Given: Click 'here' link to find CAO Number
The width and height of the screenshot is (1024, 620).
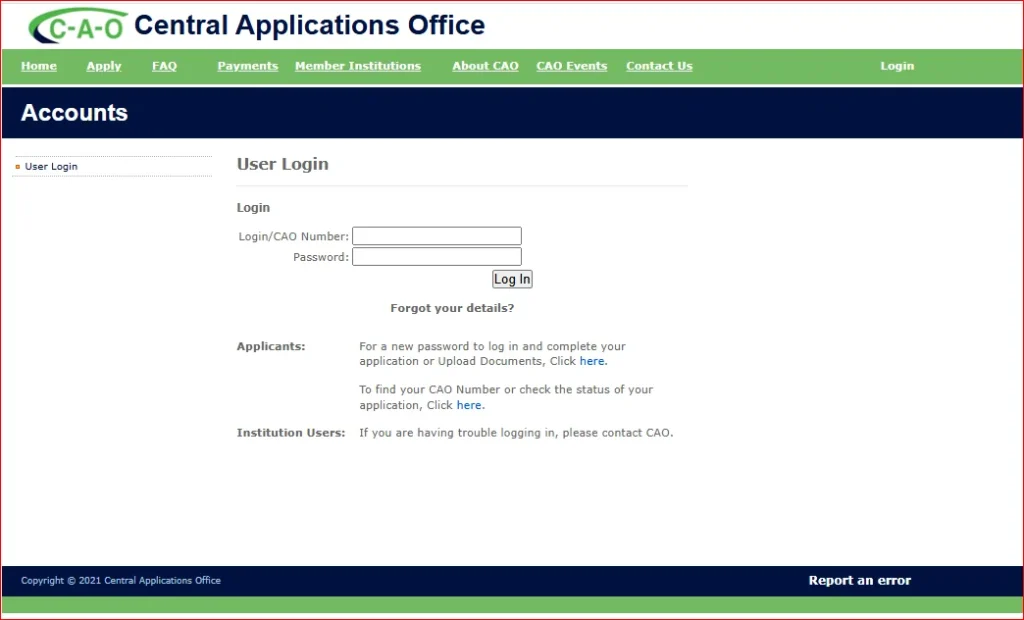Looking at the screenshot, I should (469, 405).
